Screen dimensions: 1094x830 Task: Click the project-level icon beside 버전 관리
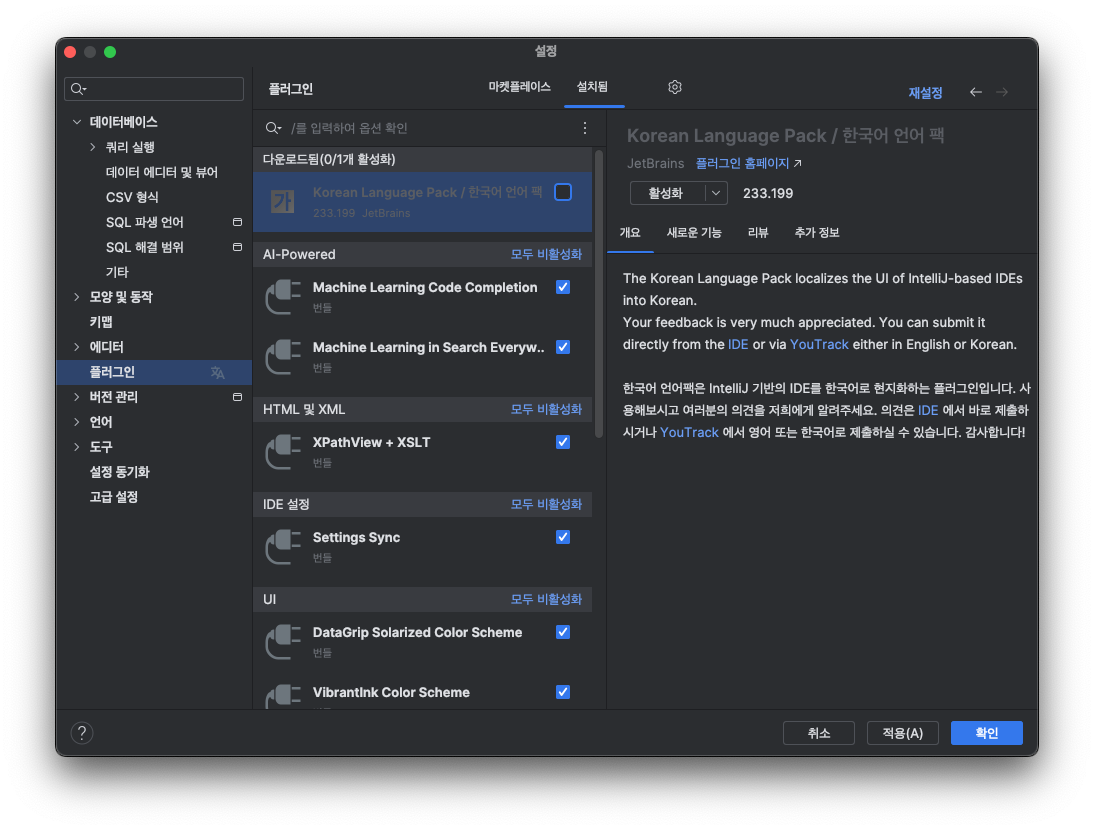point(237,397)
